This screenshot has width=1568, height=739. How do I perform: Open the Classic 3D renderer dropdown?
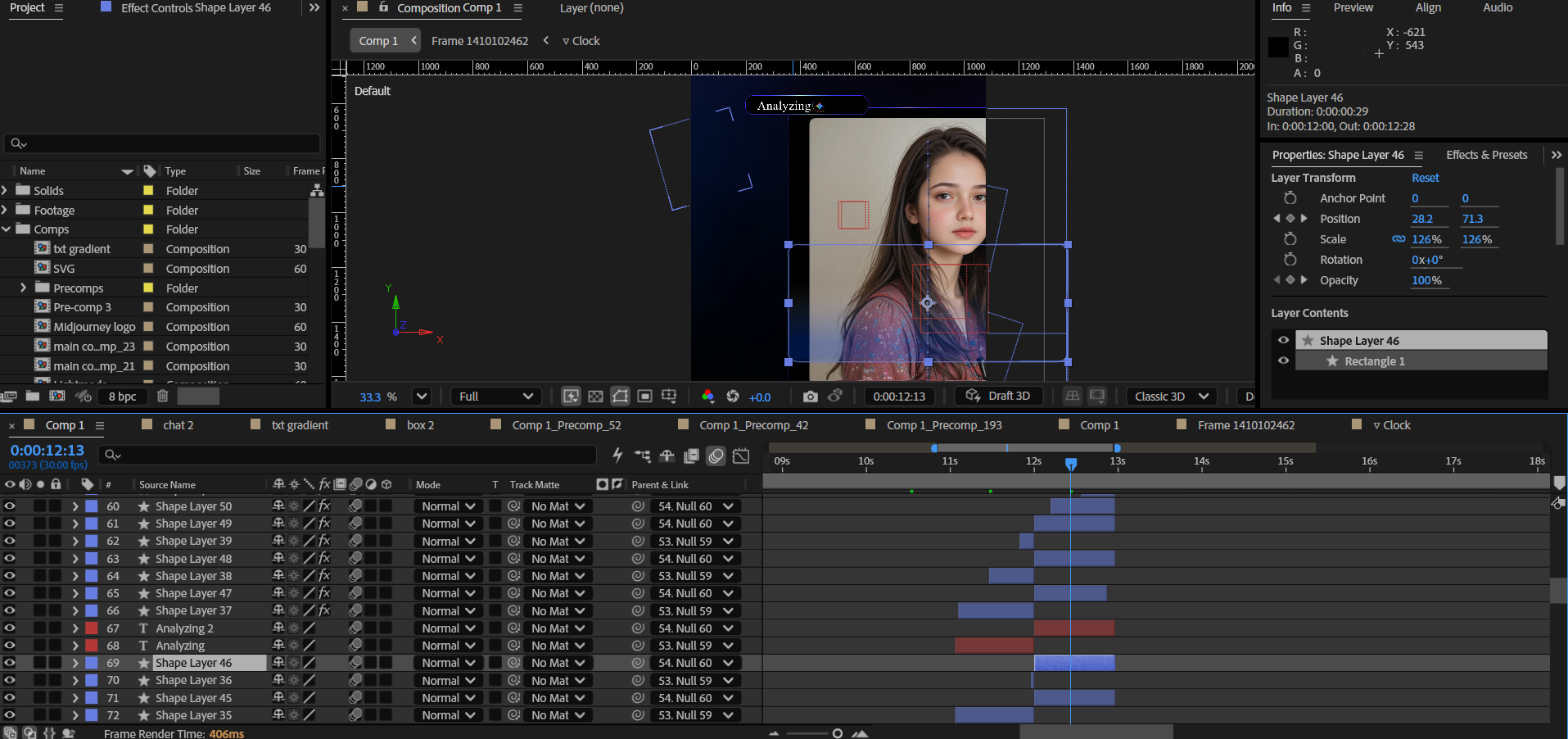pyautogui.click(x=1171, y=397)
